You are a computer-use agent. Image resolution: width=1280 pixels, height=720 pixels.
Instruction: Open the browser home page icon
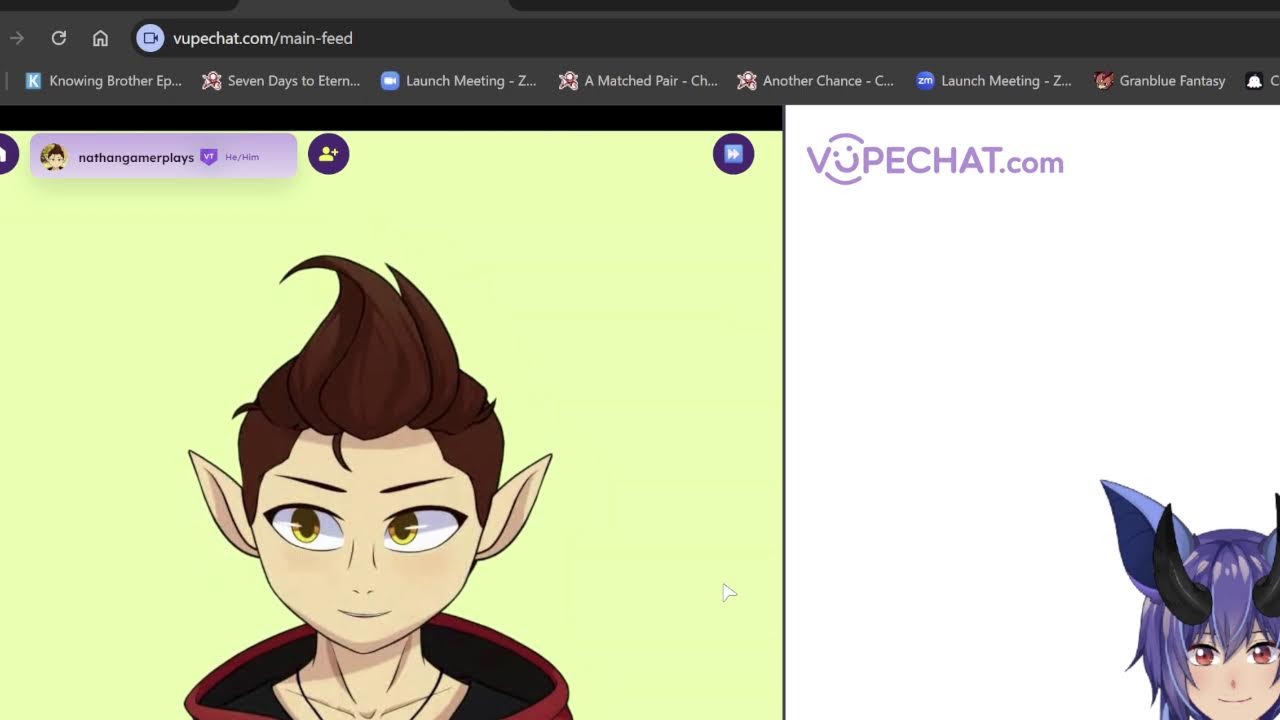100,38
